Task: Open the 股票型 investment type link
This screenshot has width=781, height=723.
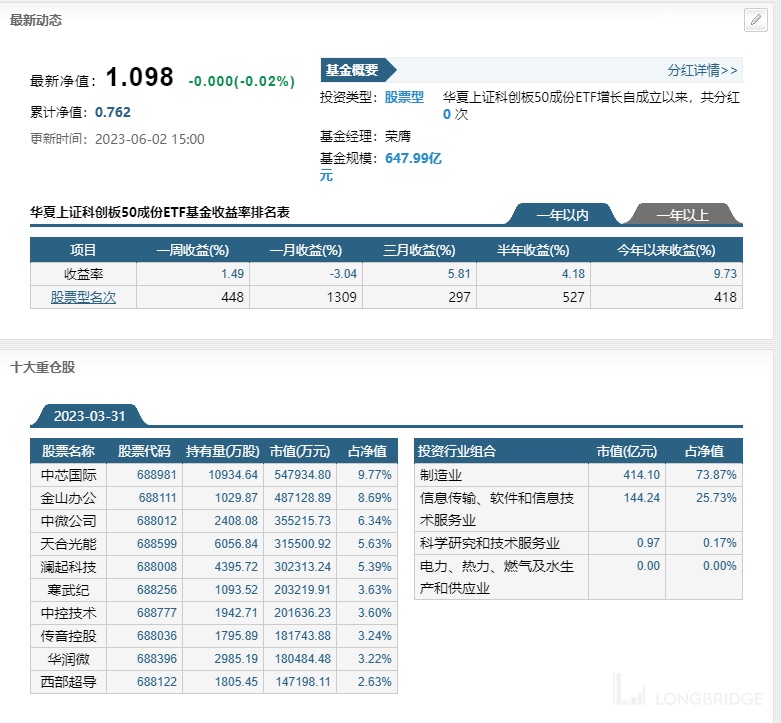Action: click(404, 98)
